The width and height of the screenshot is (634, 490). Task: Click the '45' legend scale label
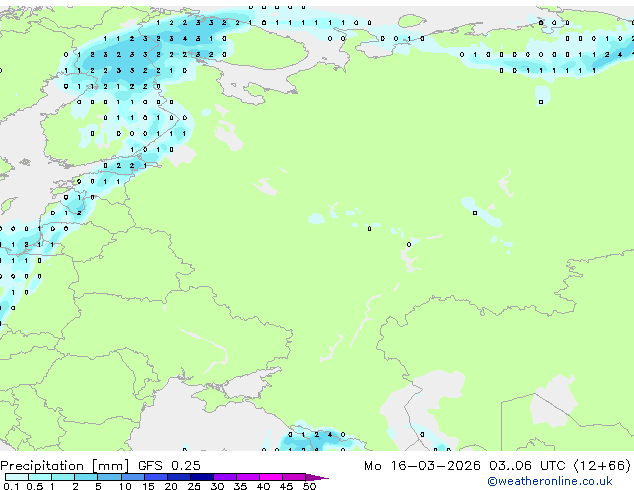point(286,486)
